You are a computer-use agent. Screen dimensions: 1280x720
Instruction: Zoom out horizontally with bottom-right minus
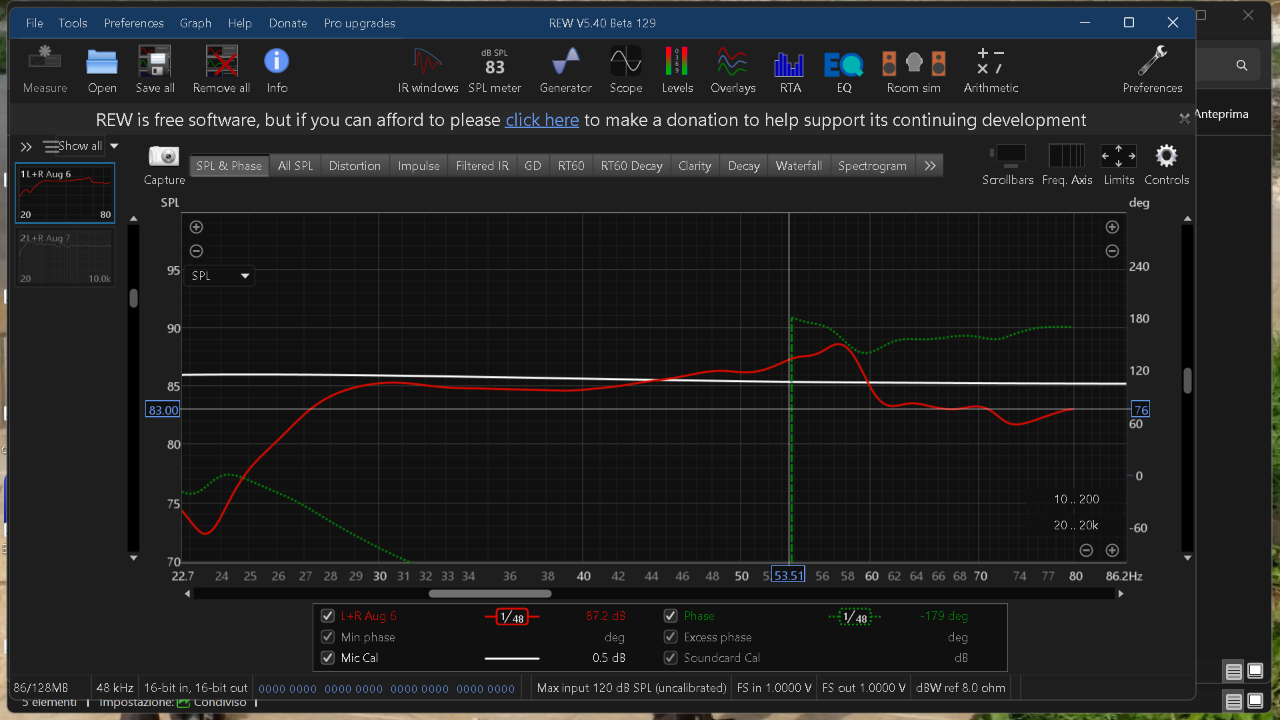[x=1086, y=550]
